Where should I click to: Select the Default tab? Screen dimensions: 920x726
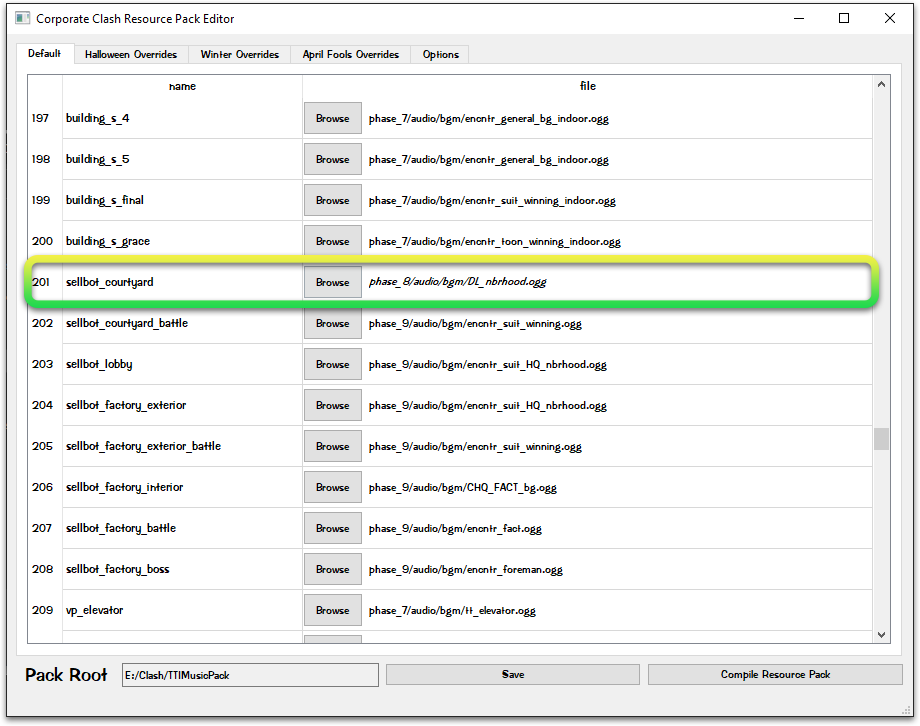(45, 53)
